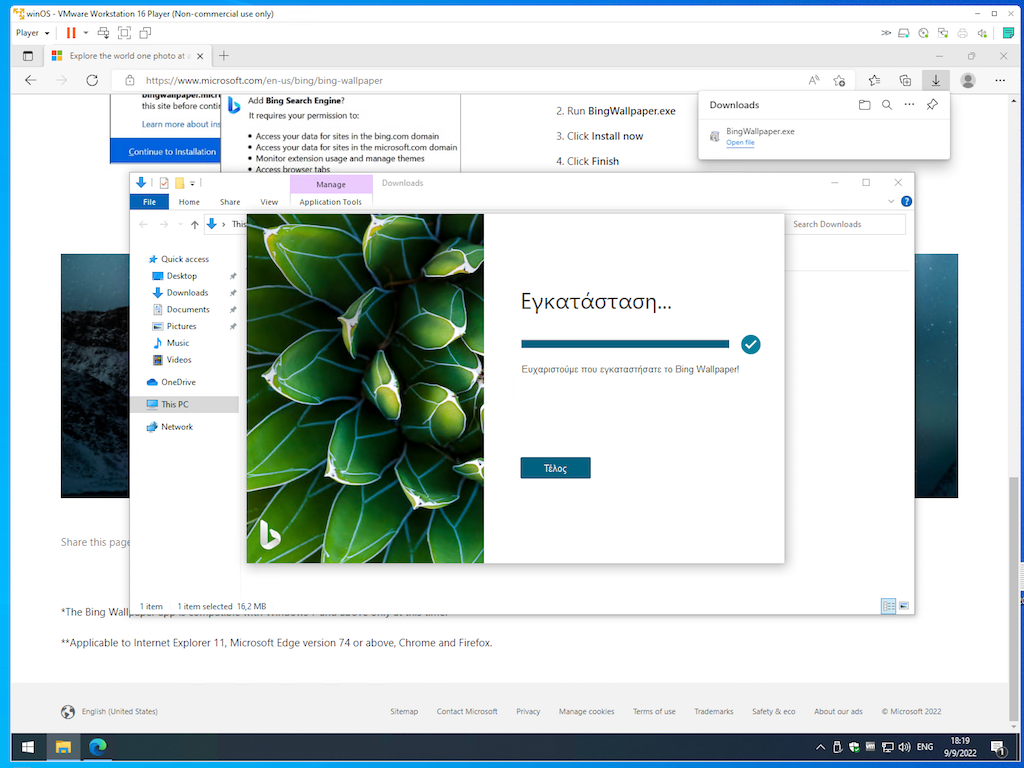Search downloads in the Downloads panel

(x=887, y=104)
